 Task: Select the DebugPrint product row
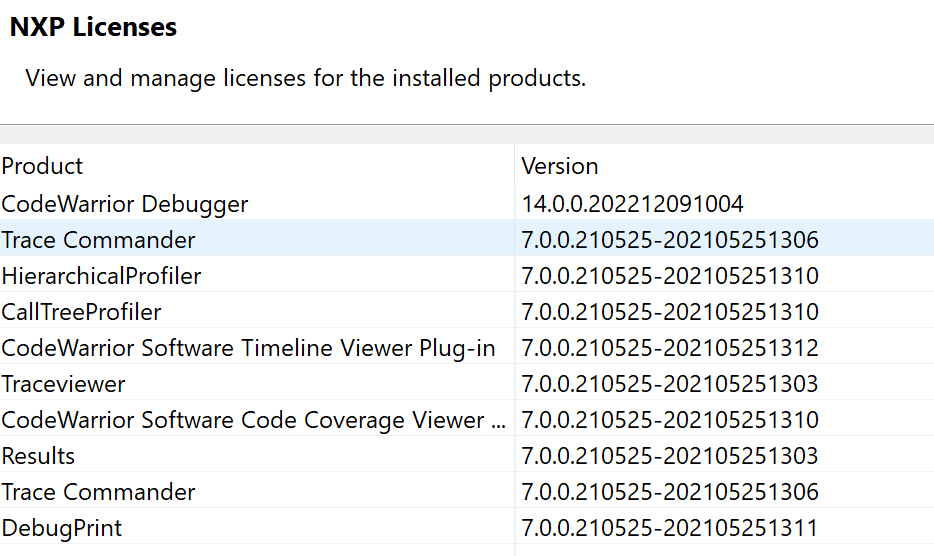(x=467, y=527)
